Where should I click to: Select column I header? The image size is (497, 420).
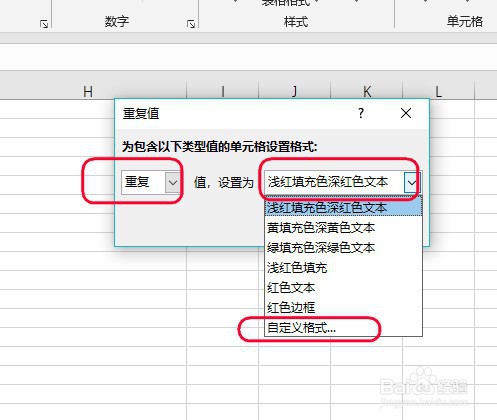pyautogui.click(x=222, y=91)
